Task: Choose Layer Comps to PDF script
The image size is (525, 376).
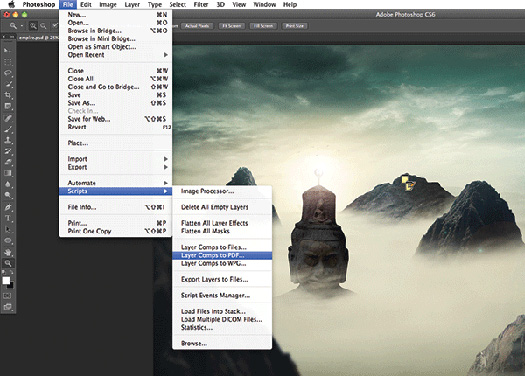Action: [222, 255]
